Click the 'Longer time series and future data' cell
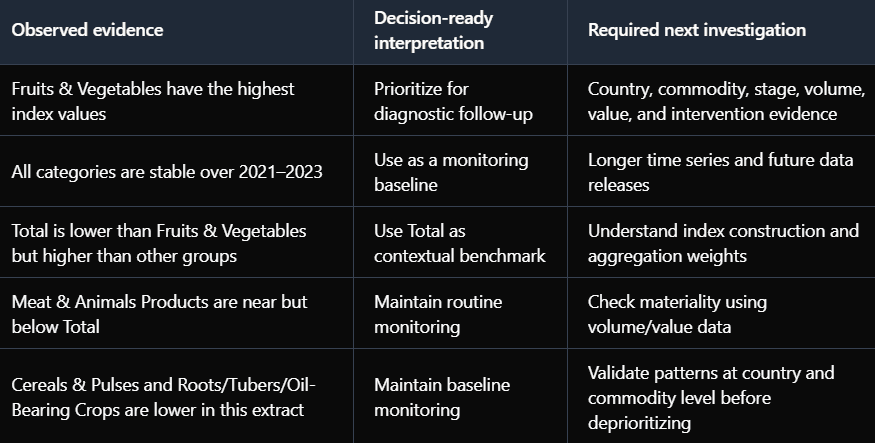Image resolution: width=875 pixels, height=443 pixels. coord(721,171)
